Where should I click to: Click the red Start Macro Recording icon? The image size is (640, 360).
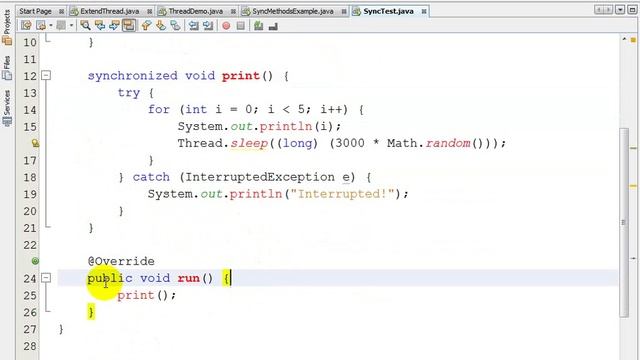226,26
